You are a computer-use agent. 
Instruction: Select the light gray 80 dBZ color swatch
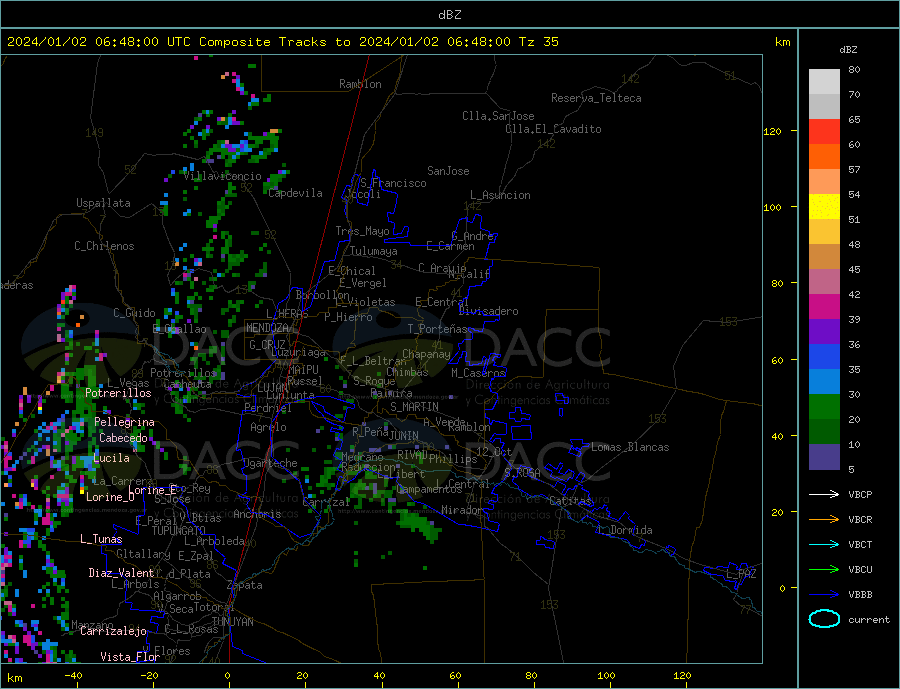click(824, 82)
